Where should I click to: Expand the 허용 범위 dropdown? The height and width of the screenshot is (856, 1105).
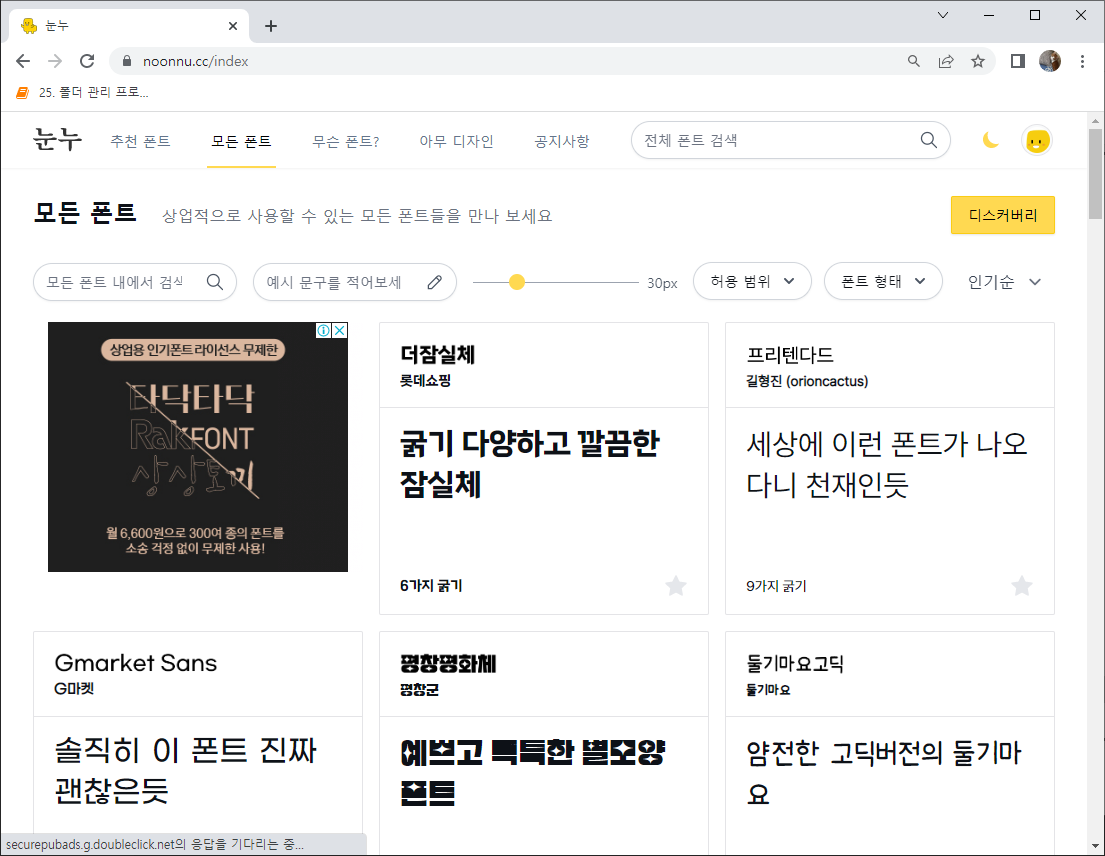(x=752, y=281)
